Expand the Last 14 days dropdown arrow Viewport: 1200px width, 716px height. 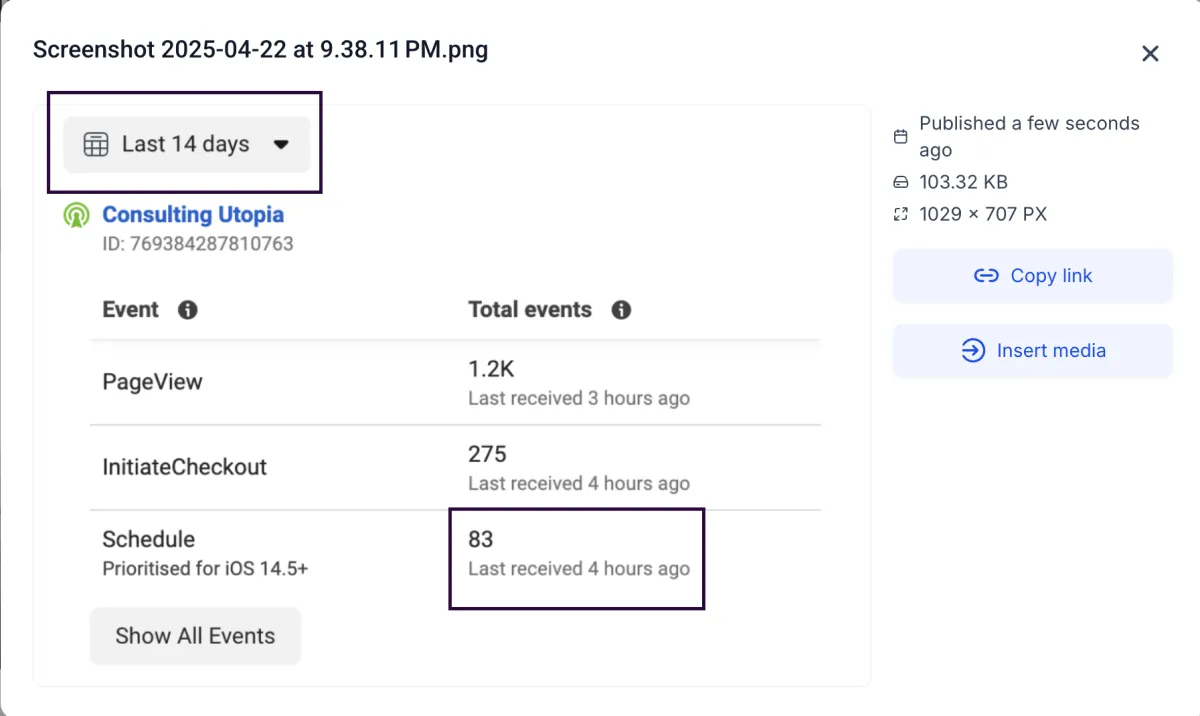click(281, 144)
